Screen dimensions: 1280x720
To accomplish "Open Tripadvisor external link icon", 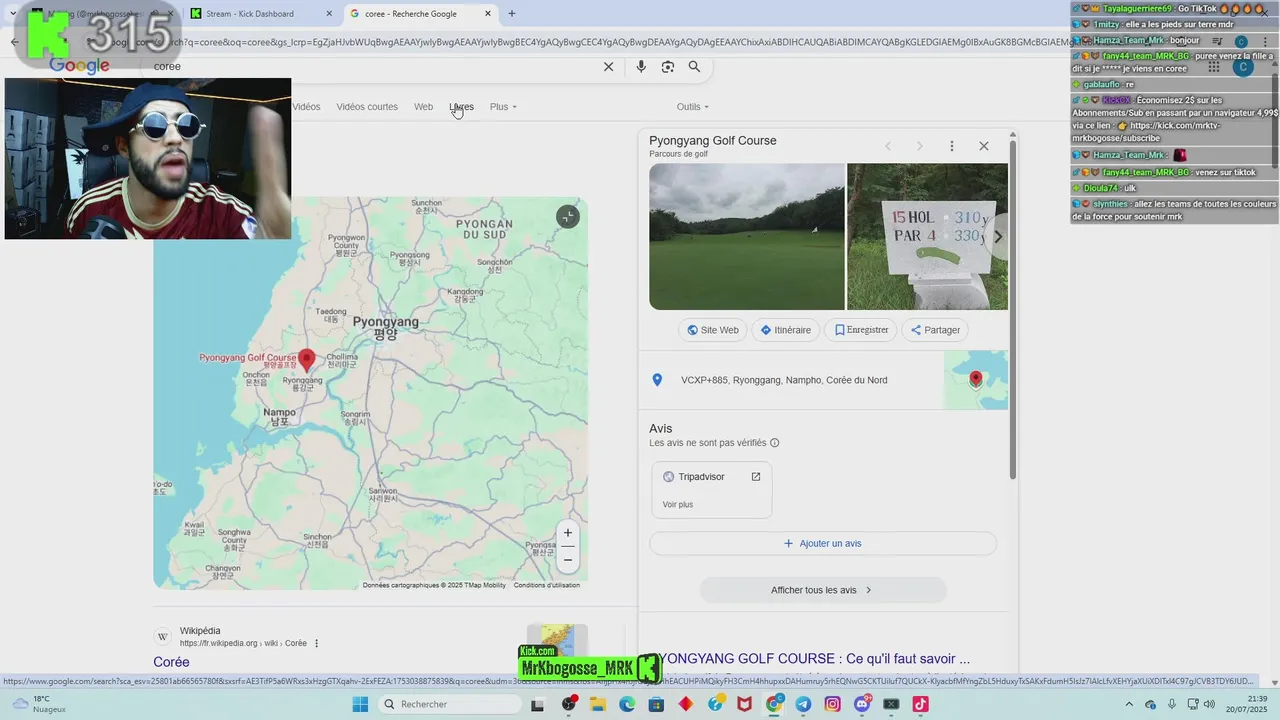I will point(756,477).
